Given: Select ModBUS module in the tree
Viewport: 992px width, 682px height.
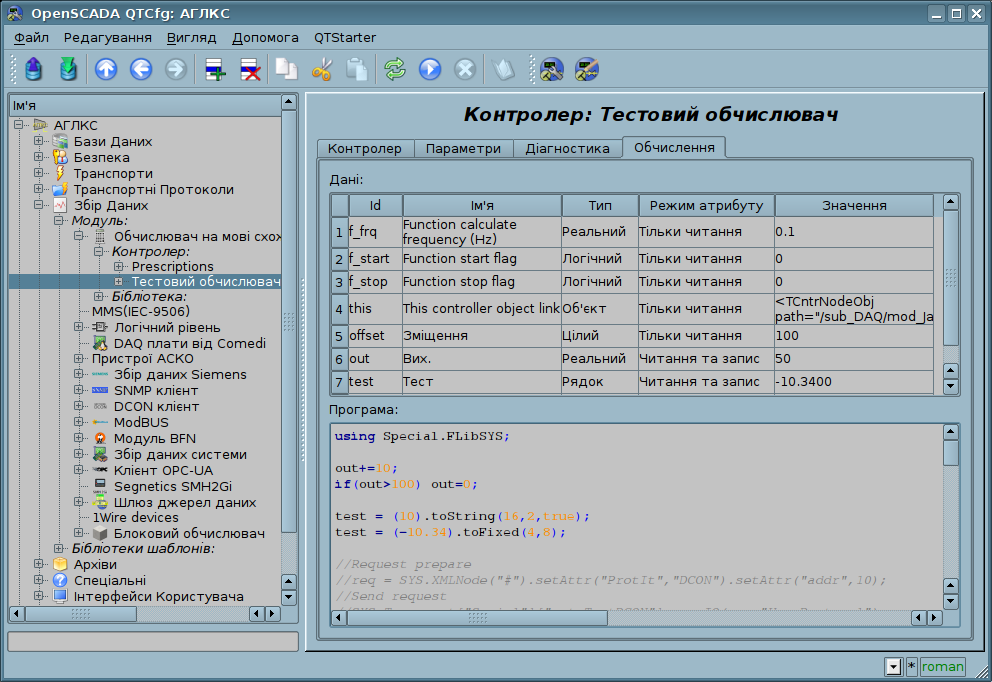Looking at the screenshot, I should pos(139,422).
